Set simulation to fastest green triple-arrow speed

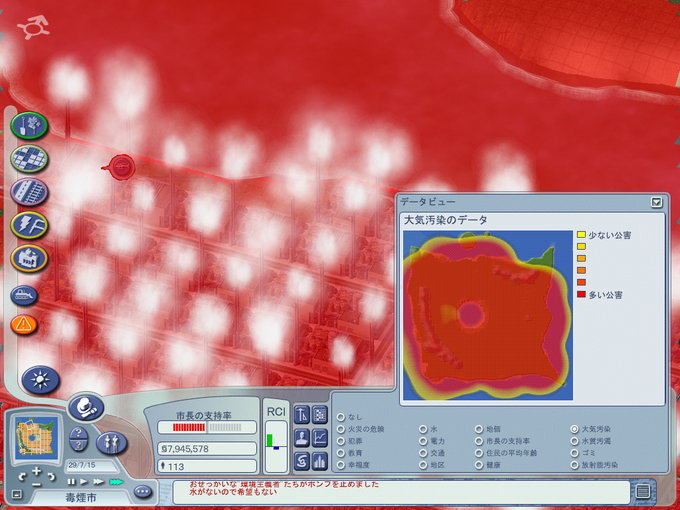(x=116, y=482)
